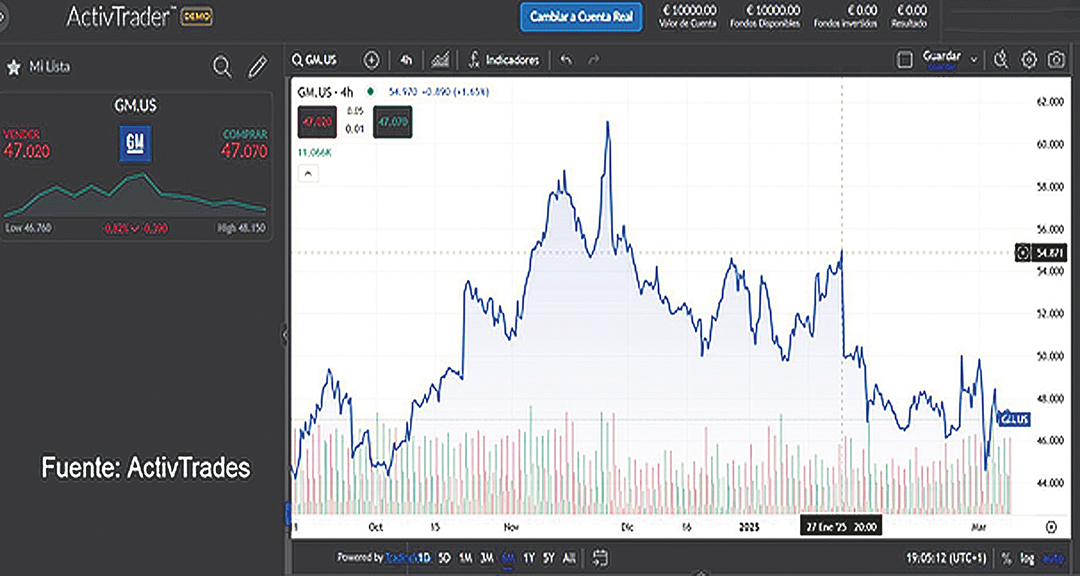Take a chart snapshot with the camera icon
1080x576 pixels.
click(x=1056, y=60)
